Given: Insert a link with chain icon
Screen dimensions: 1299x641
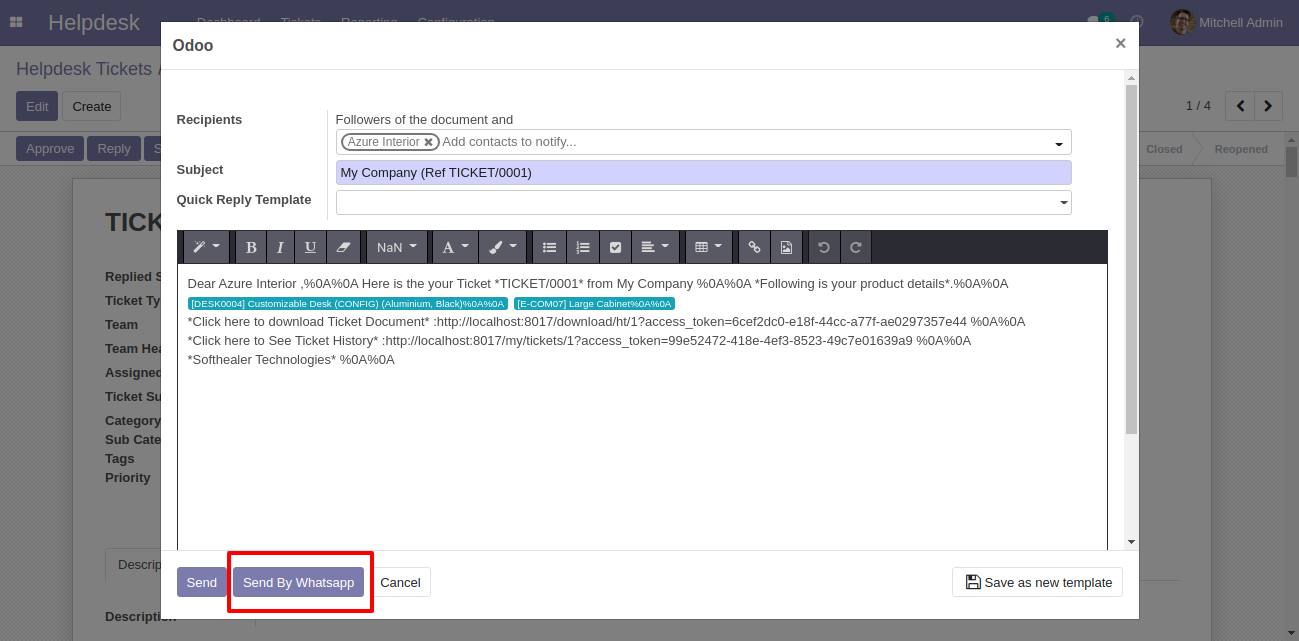Looking at the screenshot, I should pyautogui.click(x=754, y=247).
